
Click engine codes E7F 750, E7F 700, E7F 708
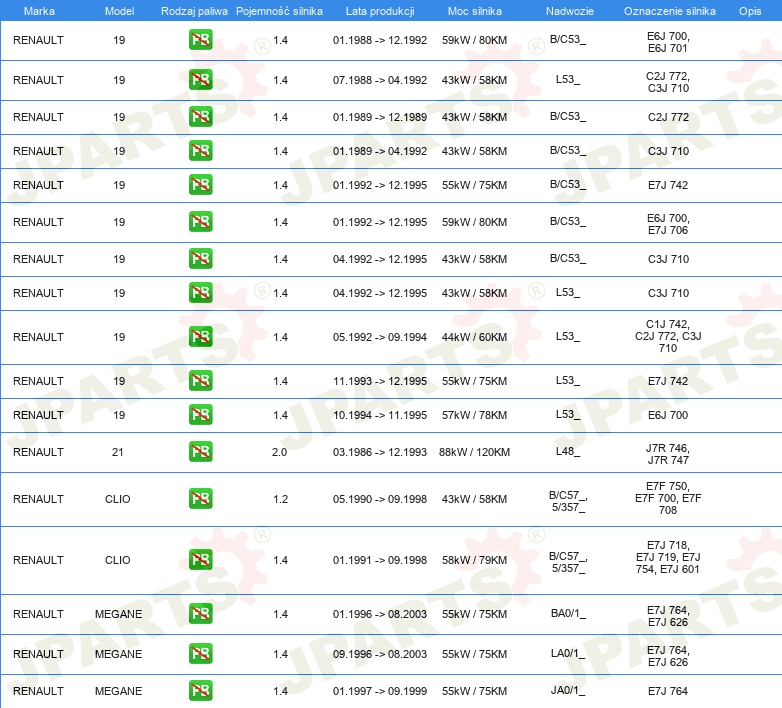coord(668,498)
